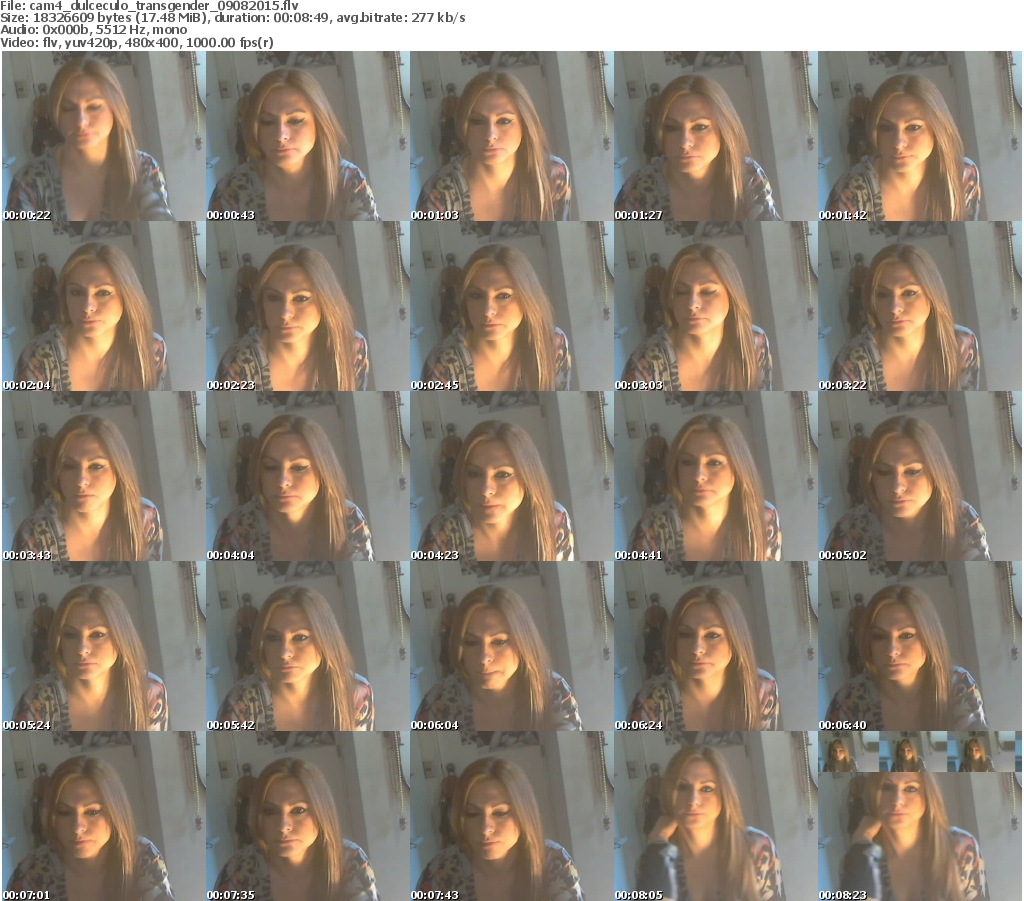Click the File name header line
Image resolution: width=1024 pixels, height=901 pixels.
click(x=150, y=6)
